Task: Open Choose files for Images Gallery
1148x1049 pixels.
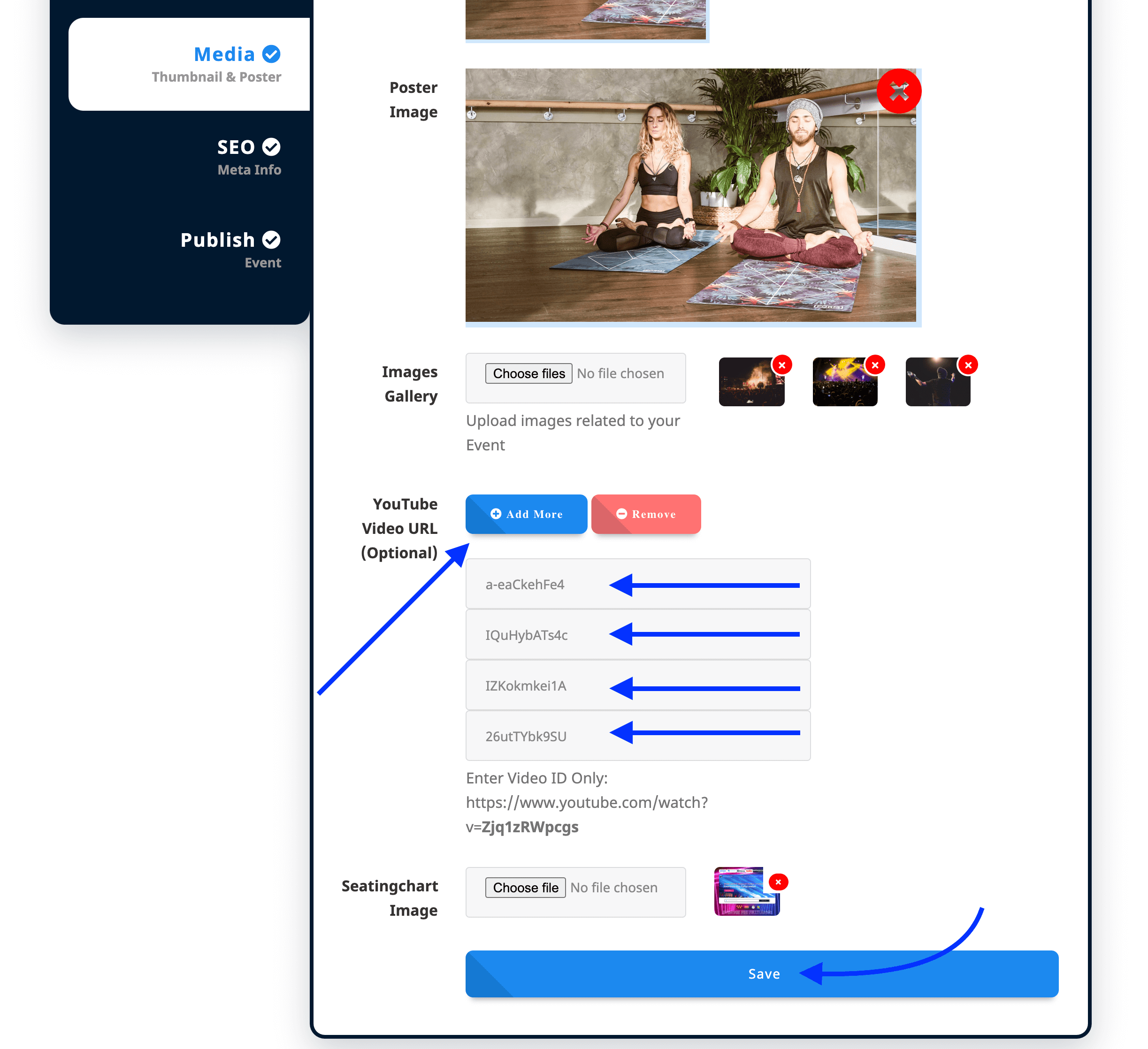Action: pos(528,373)
